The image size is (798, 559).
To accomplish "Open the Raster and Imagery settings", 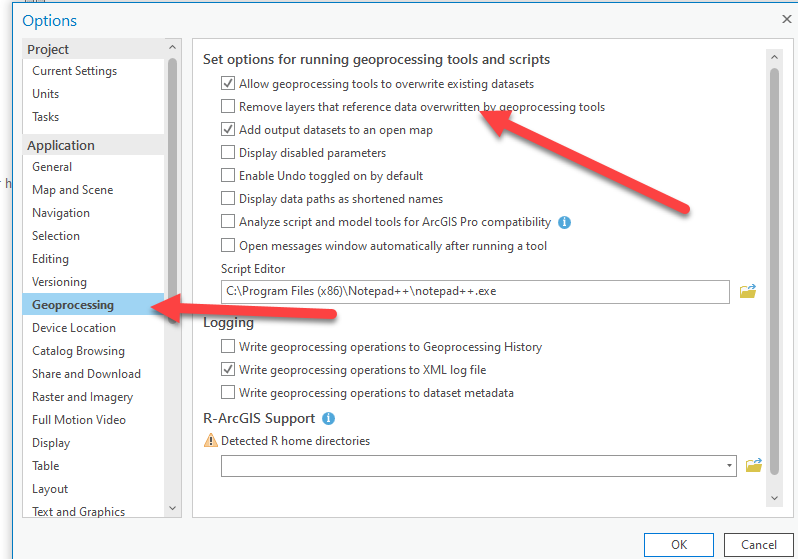I will click(x=82, y=397).
